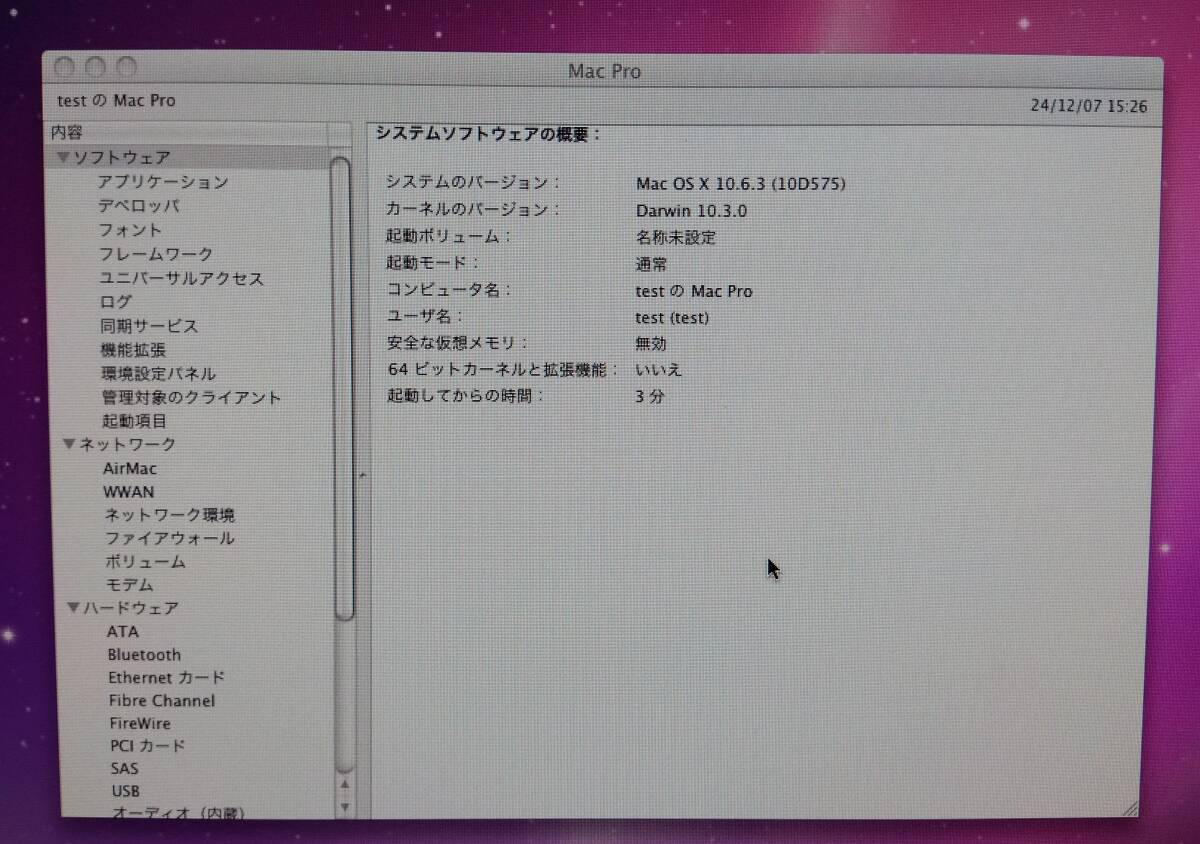The width and height of the screenshot is (1200, 844).
Task: Select 管理対象のクライアント in the sidebar
Action: click(x=191, y=397)
